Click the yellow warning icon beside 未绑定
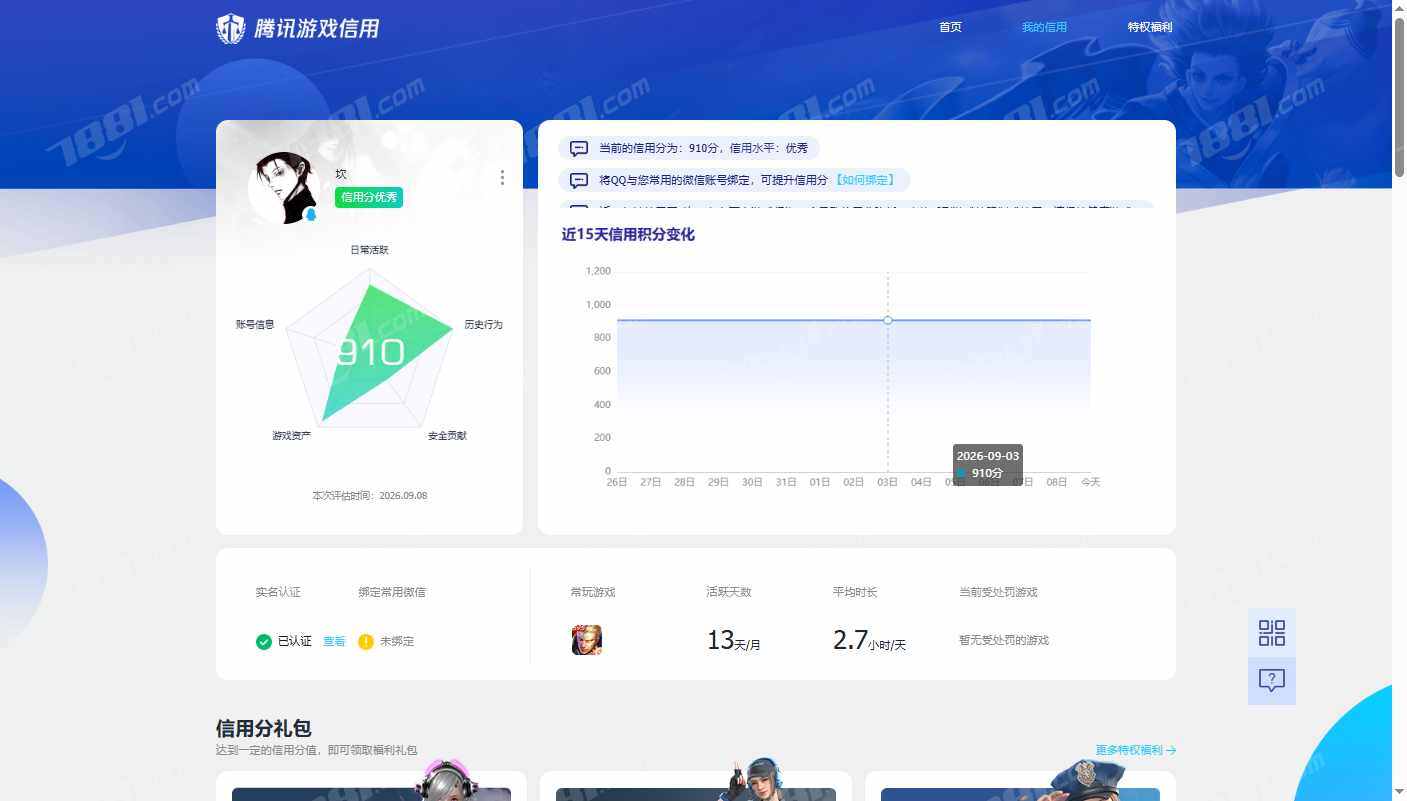Viewport: 1407px width, 801px height. pos(366,642)
